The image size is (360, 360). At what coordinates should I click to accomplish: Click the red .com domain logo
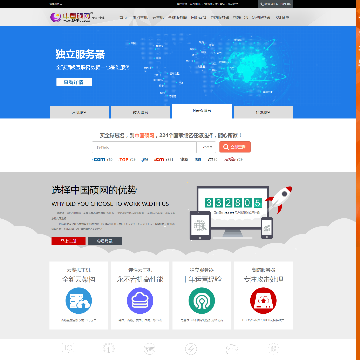pos(159,159)
